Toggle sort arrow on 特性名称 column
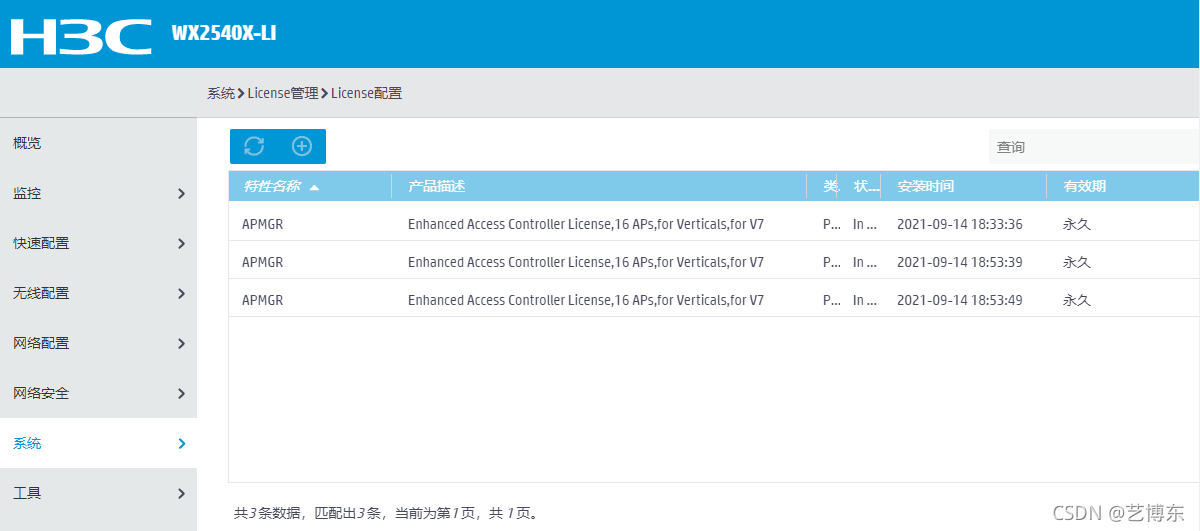Image resolution: width=1200 pixels, height=531 pixels. pyautogui.click(x=314, y=187)
